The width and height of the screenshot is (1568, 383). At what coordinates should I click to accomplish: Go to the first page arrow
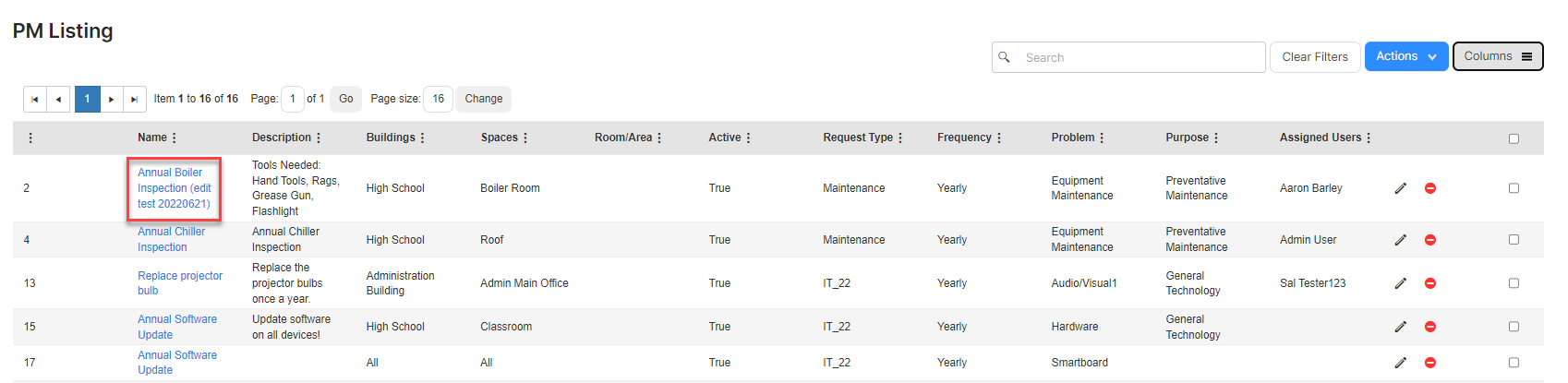click(35, 99)
